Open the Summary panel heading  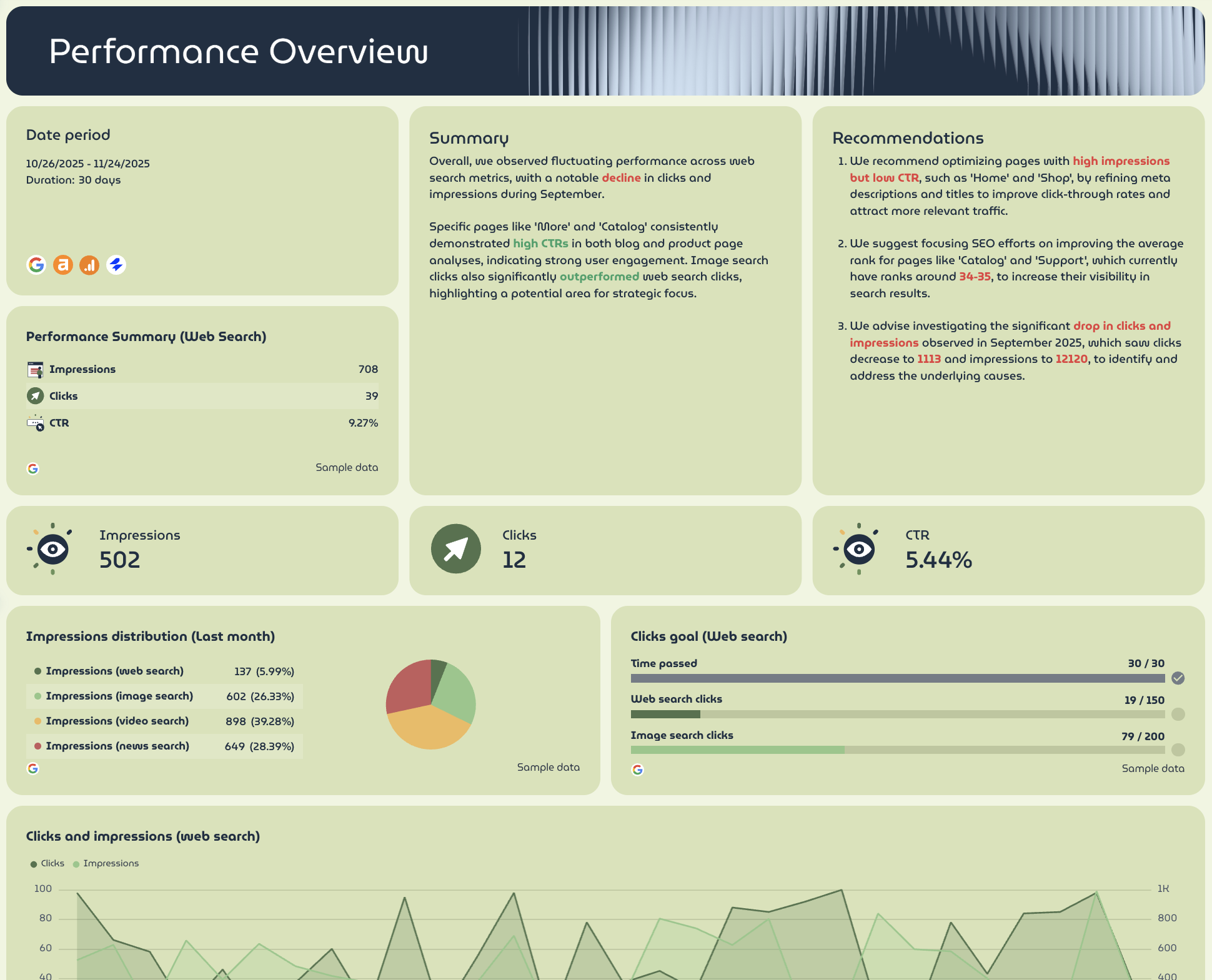coord(469,138)
